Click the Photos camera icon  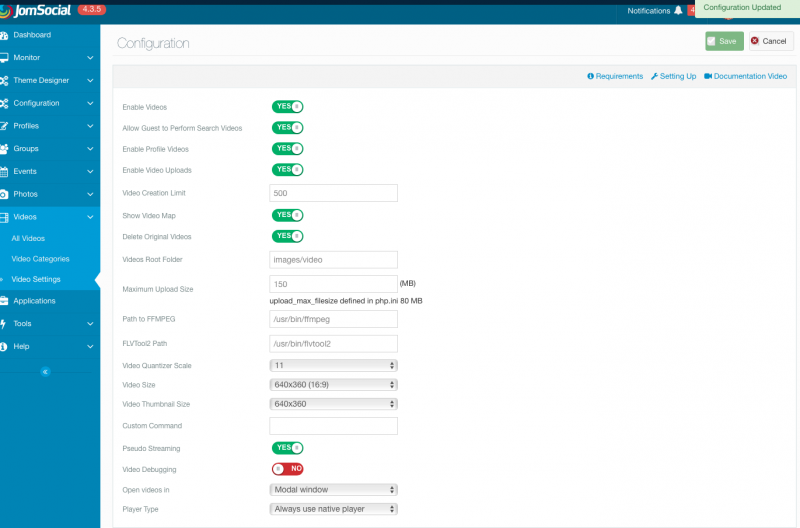point(4,194)
